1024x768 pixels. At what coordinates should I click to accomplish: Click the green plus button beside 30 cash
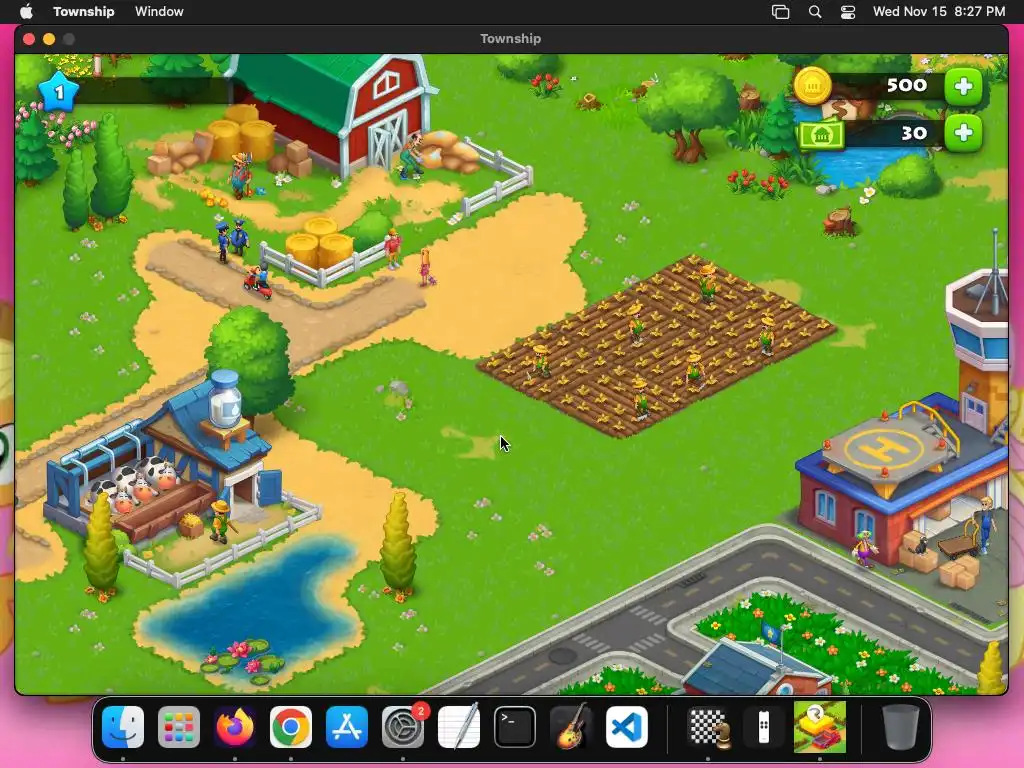[963, 133]
